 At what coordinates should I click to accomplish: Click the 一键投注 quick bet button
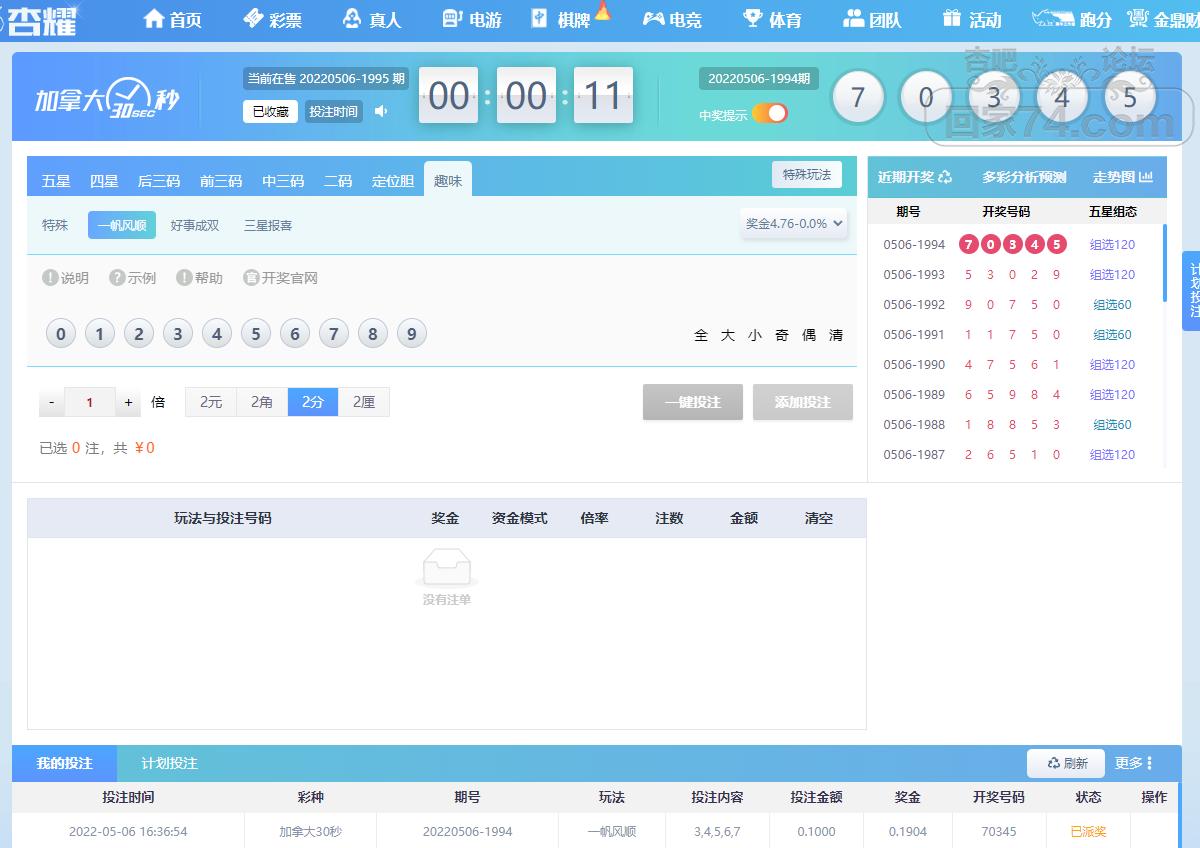[x=693, y=402]
